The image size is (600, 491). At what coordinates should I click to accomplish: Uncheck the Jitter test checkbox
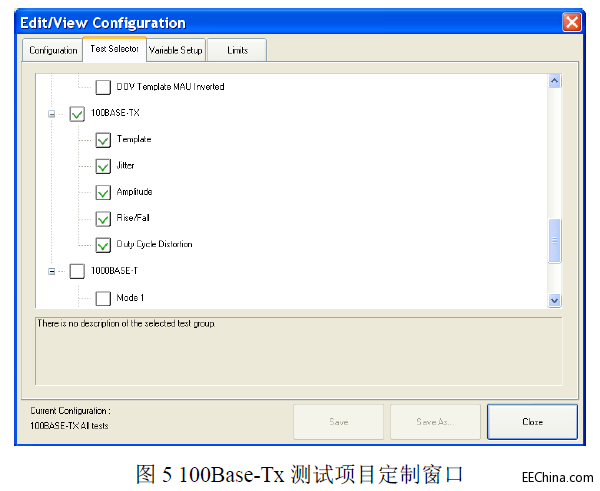pos(103,166)
